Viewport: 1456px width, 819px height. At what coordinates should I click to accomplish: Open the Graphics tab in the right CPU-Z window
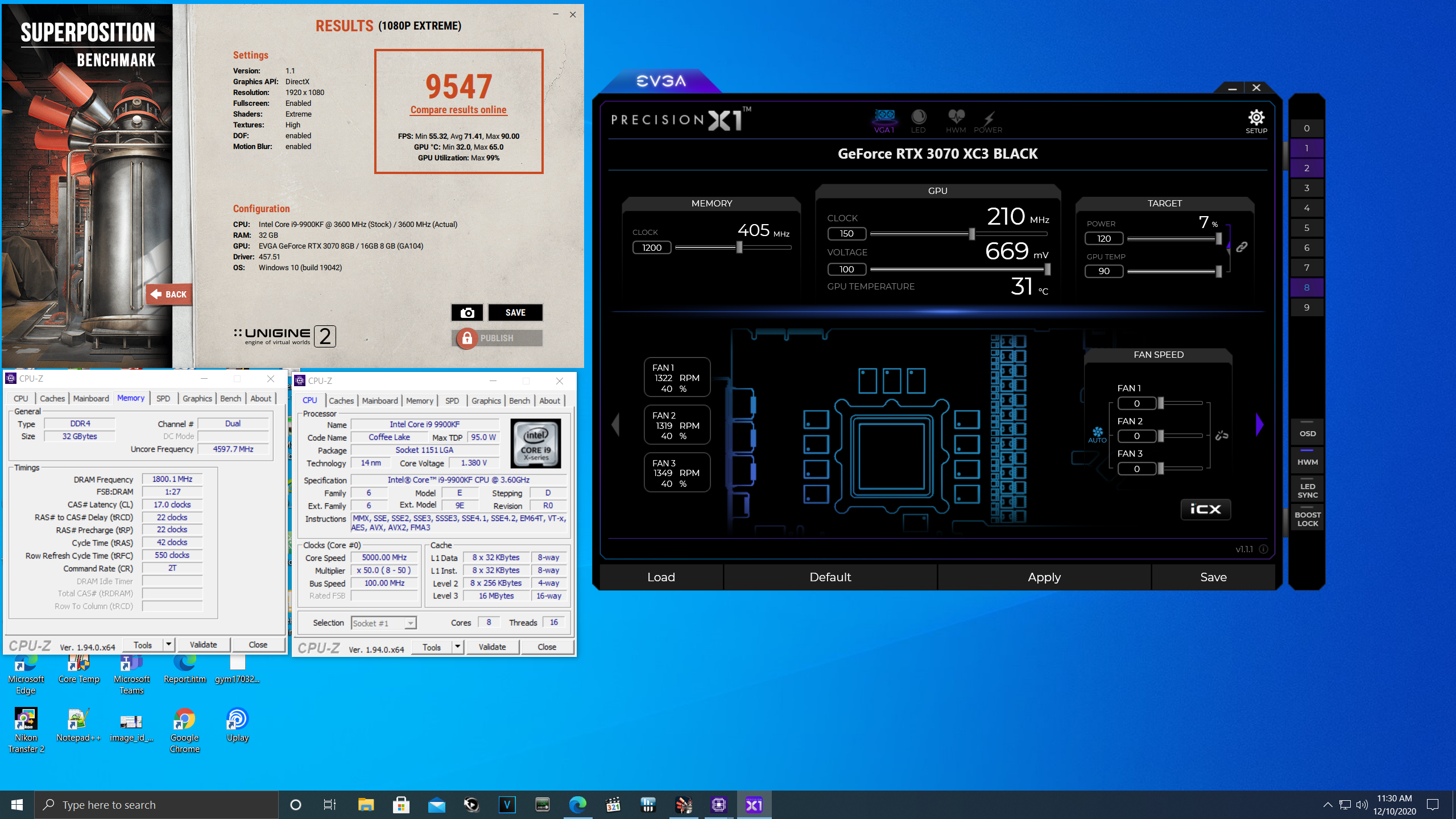(486, 400)
